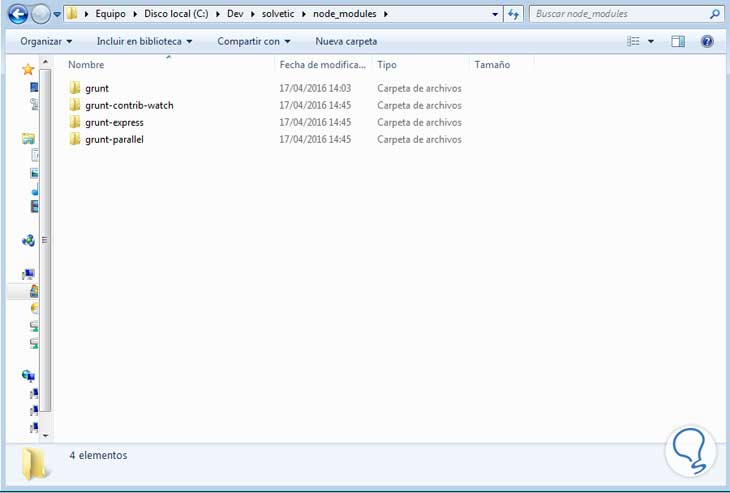Click the sidebar scrollbar down arrow

[x=45, y=435]
